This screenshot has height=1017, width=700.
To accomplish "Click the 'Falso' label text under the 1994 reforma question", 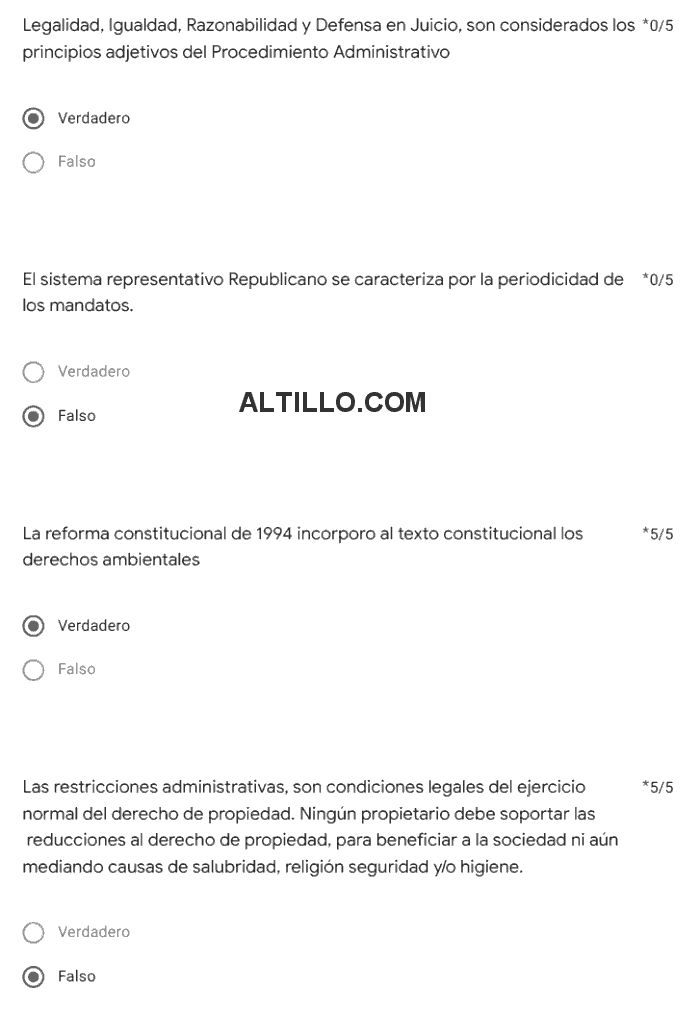I will point(77,670).
